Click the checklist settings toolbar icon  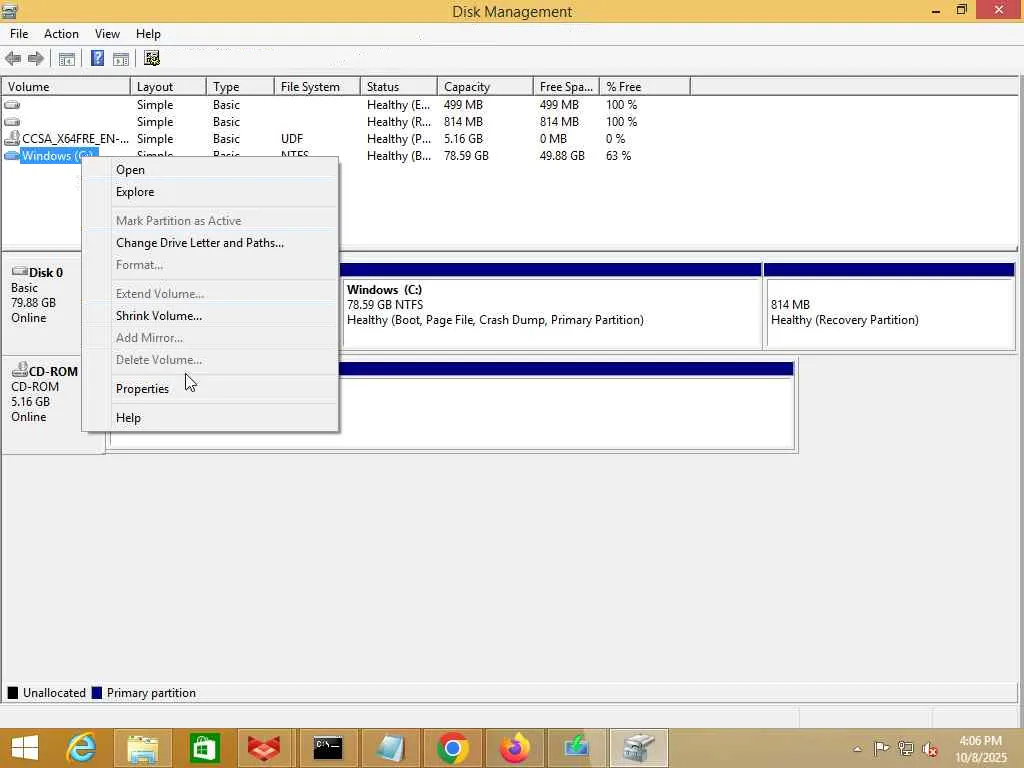(152, 59)
